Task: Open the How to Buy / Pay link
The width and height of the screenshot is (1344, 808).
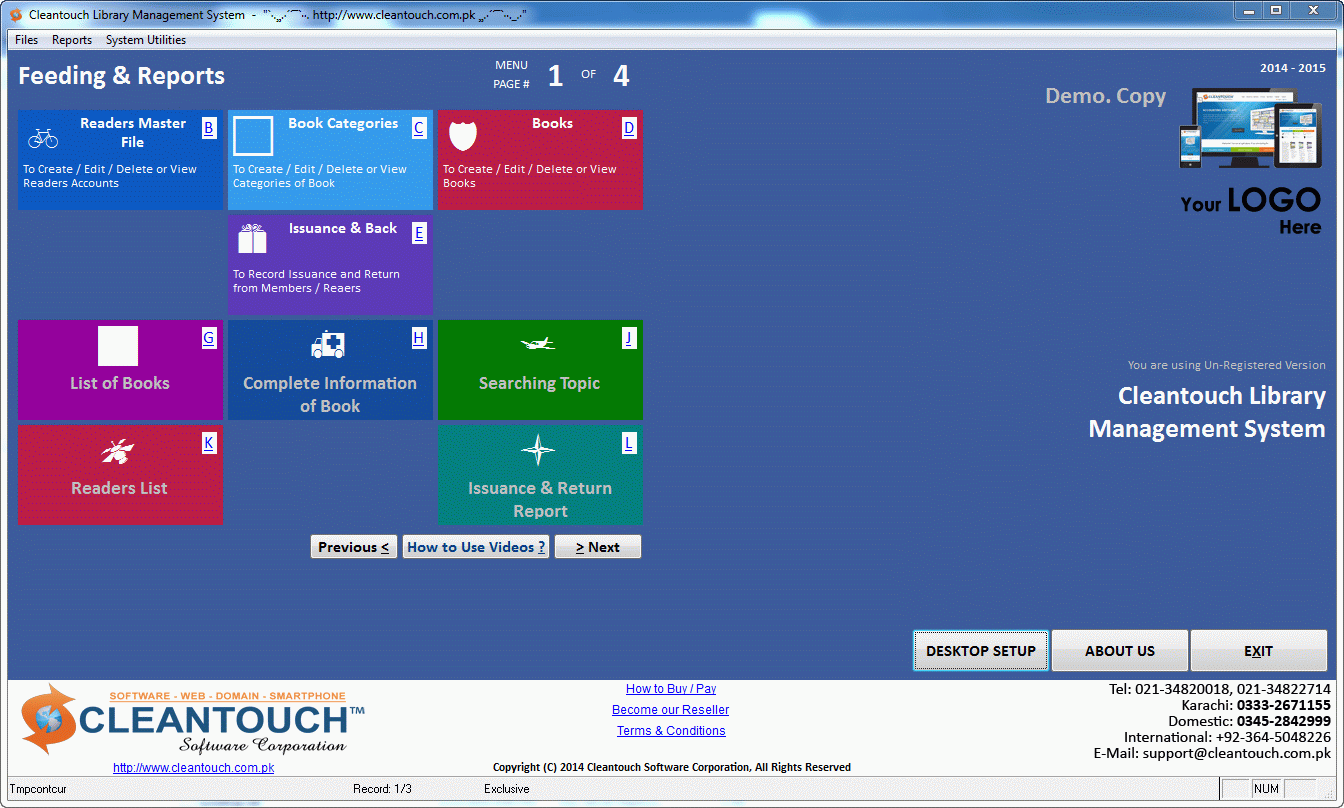Action: click(671, 689)
